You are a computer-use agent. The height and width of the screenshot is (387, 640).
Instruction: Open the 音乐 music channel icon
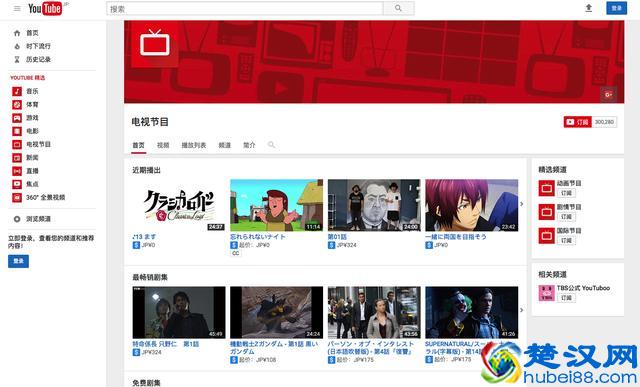(x=17, y=91)
